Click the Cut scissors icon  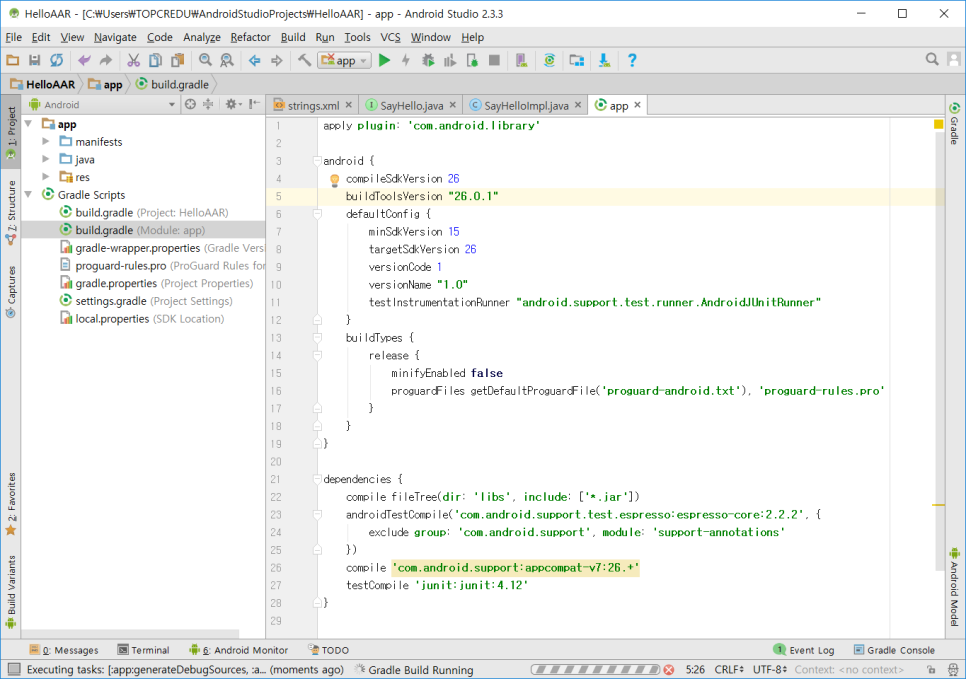pos(133,60)
